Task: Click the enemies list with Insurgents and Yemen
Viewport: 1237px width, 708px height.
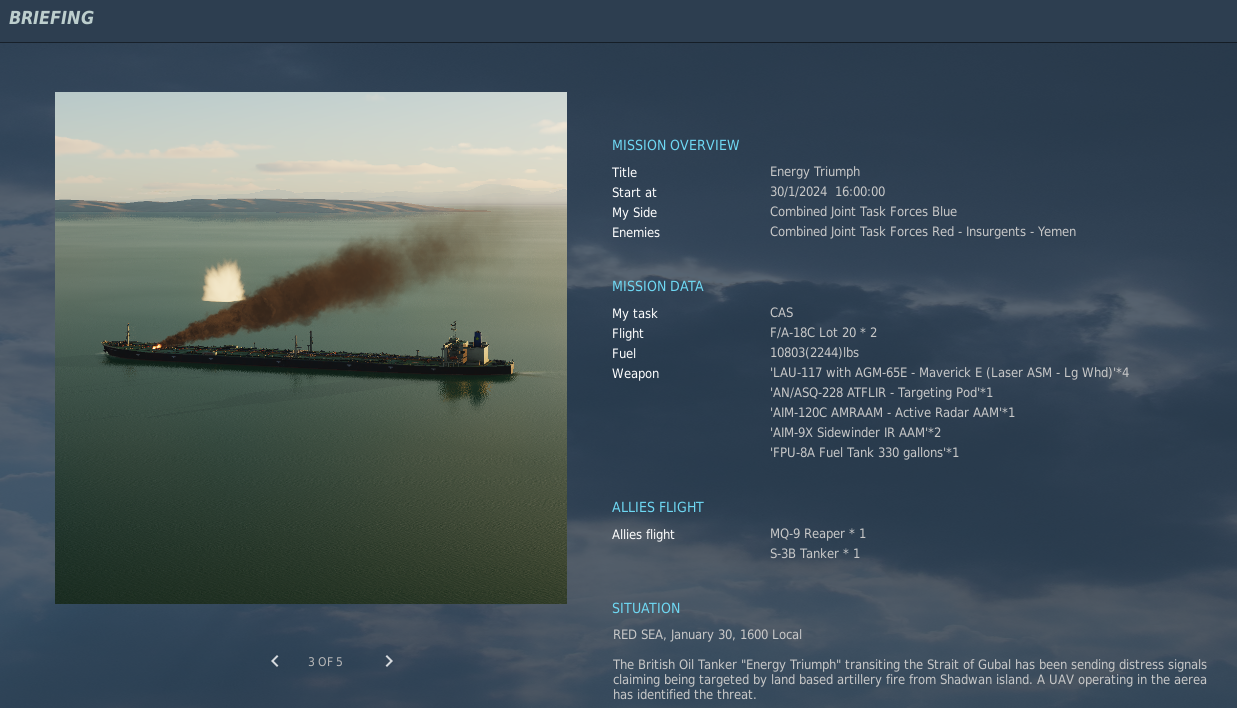Action: [x=922, y=232]
